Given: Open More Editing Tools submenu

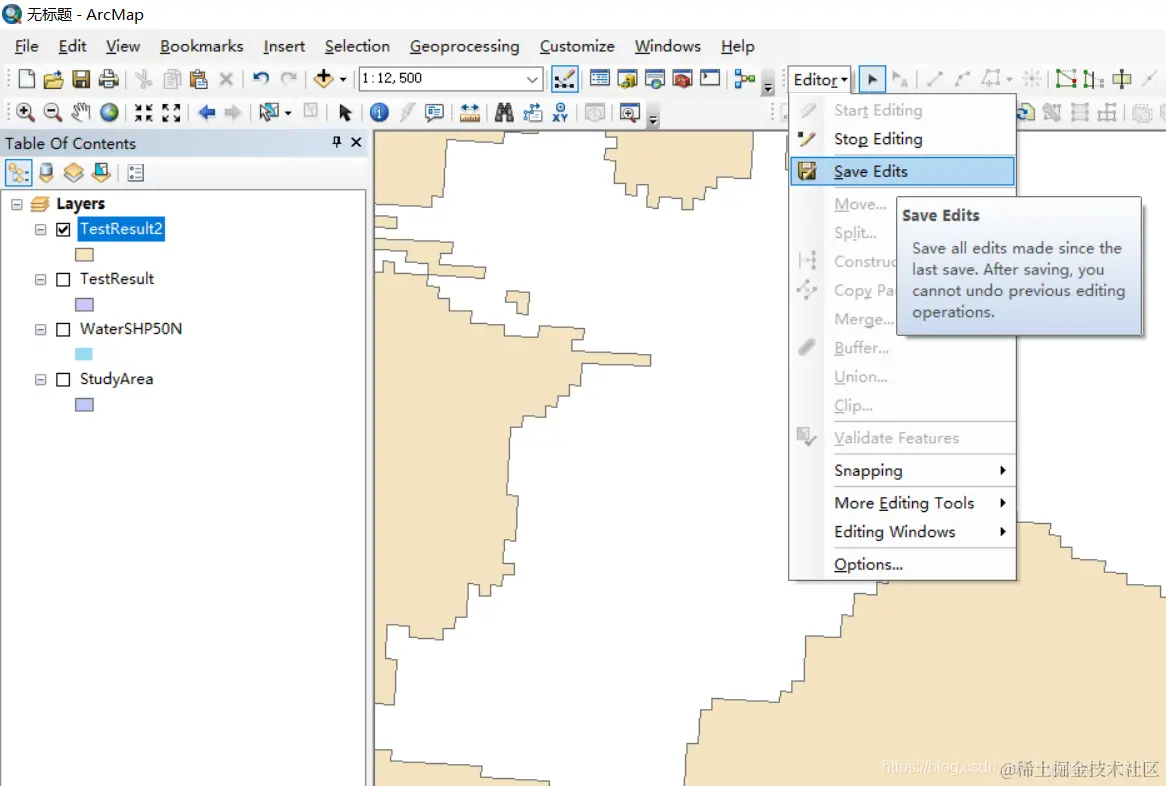Looking at the screenshot, I should click(x=903, y=503).
